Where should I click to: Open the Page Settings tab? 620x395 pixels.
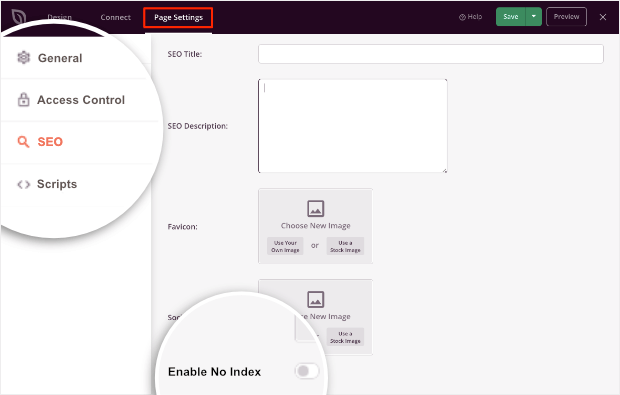pyautogui.click(x=178, y=17)
